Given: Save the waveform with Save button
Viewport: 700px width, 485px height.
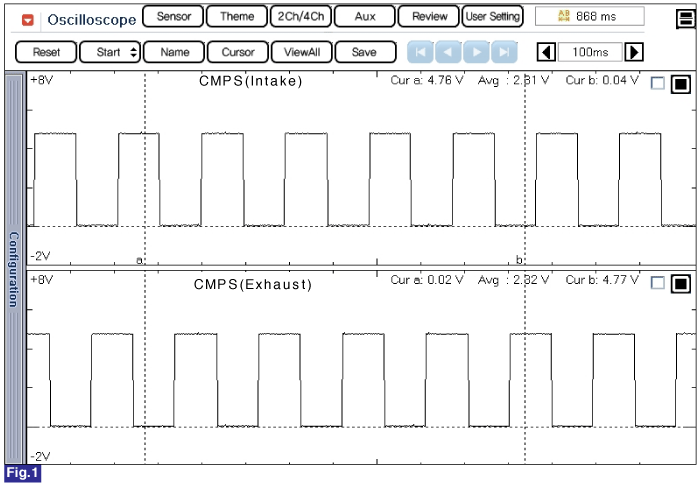Looking at the screenshot, I should point(365,52).
